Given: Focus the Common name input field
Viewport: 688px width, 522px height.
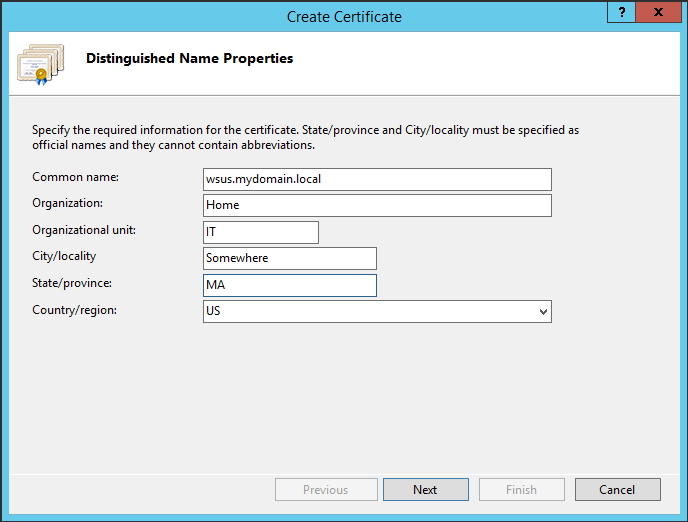Looking at the screenshot, I should click(377, 179).
